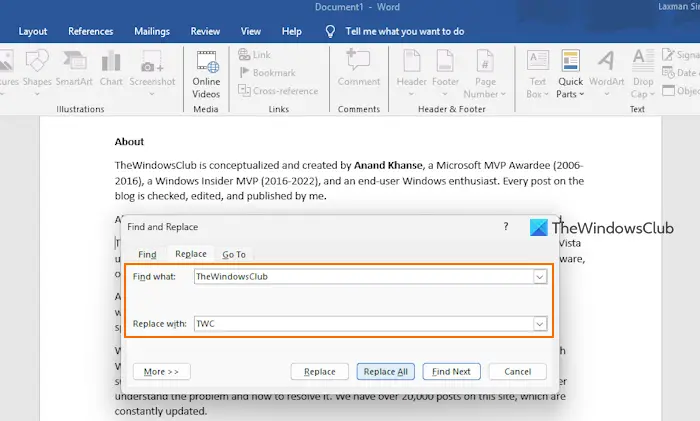700x421 pixels.
Task: Open the Layout ribbon tab
Action: pos(33,31)
